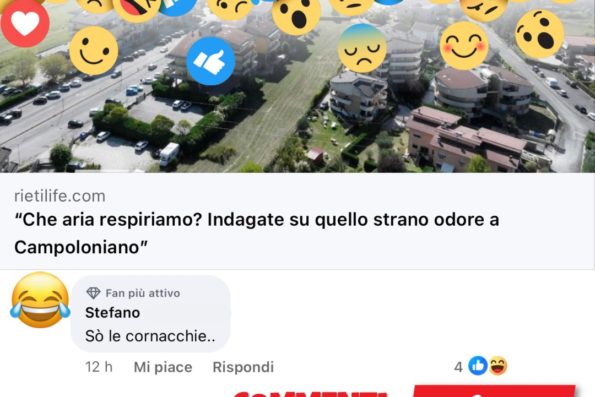Click the diamond top fan badge icon
This screenshot has height=397, width=595.
click(93, 293)
